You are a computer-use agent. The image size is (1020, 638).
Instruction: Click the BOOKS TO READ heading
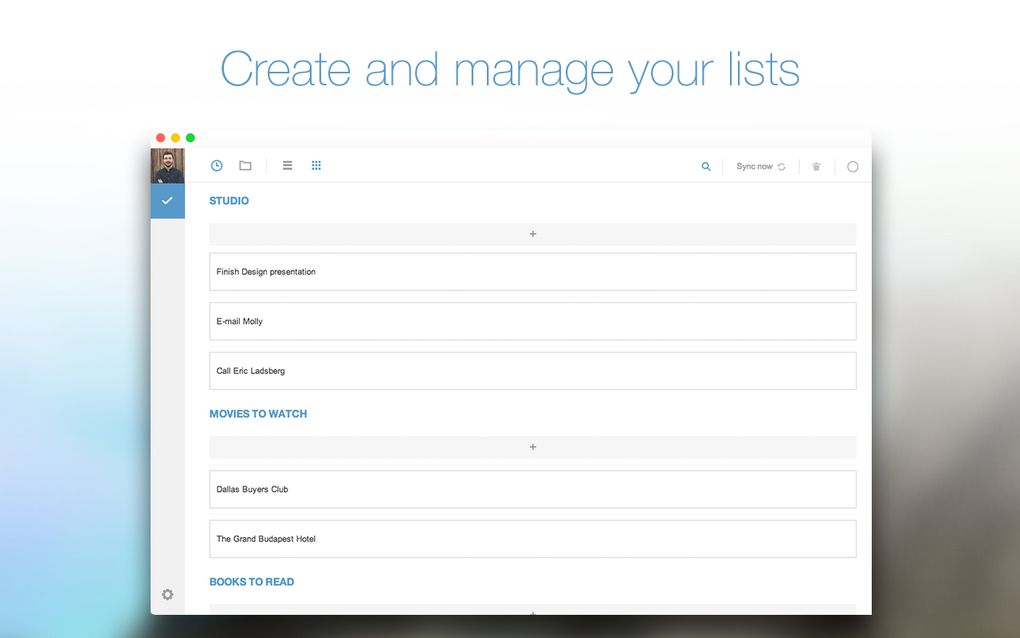251,582
